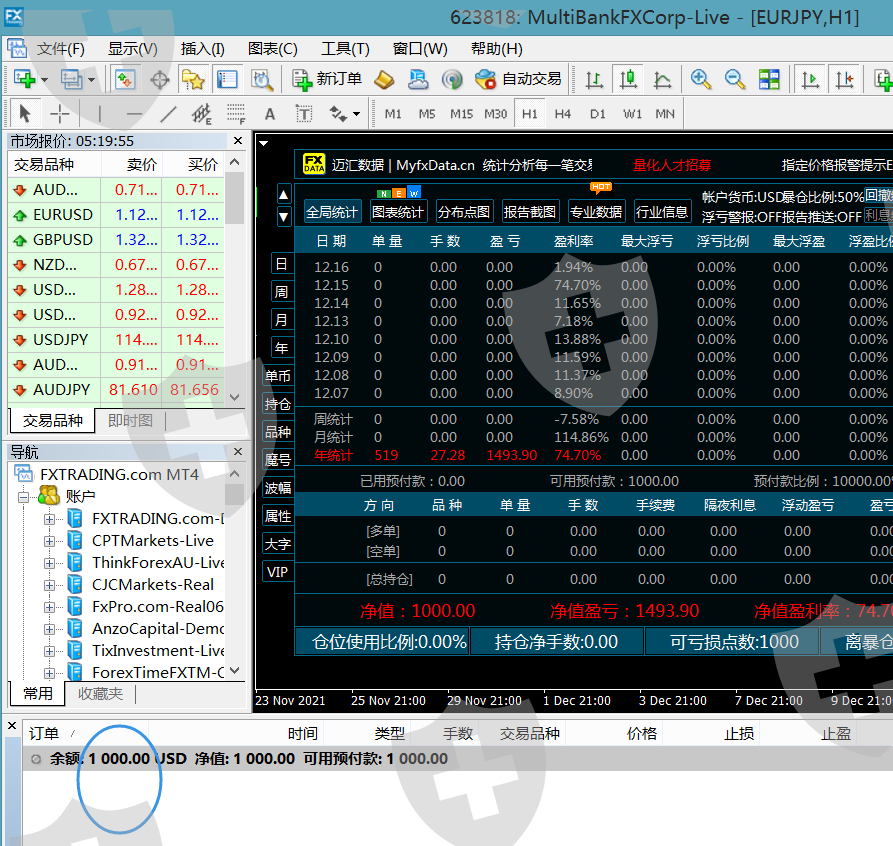Screen dimensions: 893x846
Task: Open the arrows objects dropdown
Action: (357, 114)
